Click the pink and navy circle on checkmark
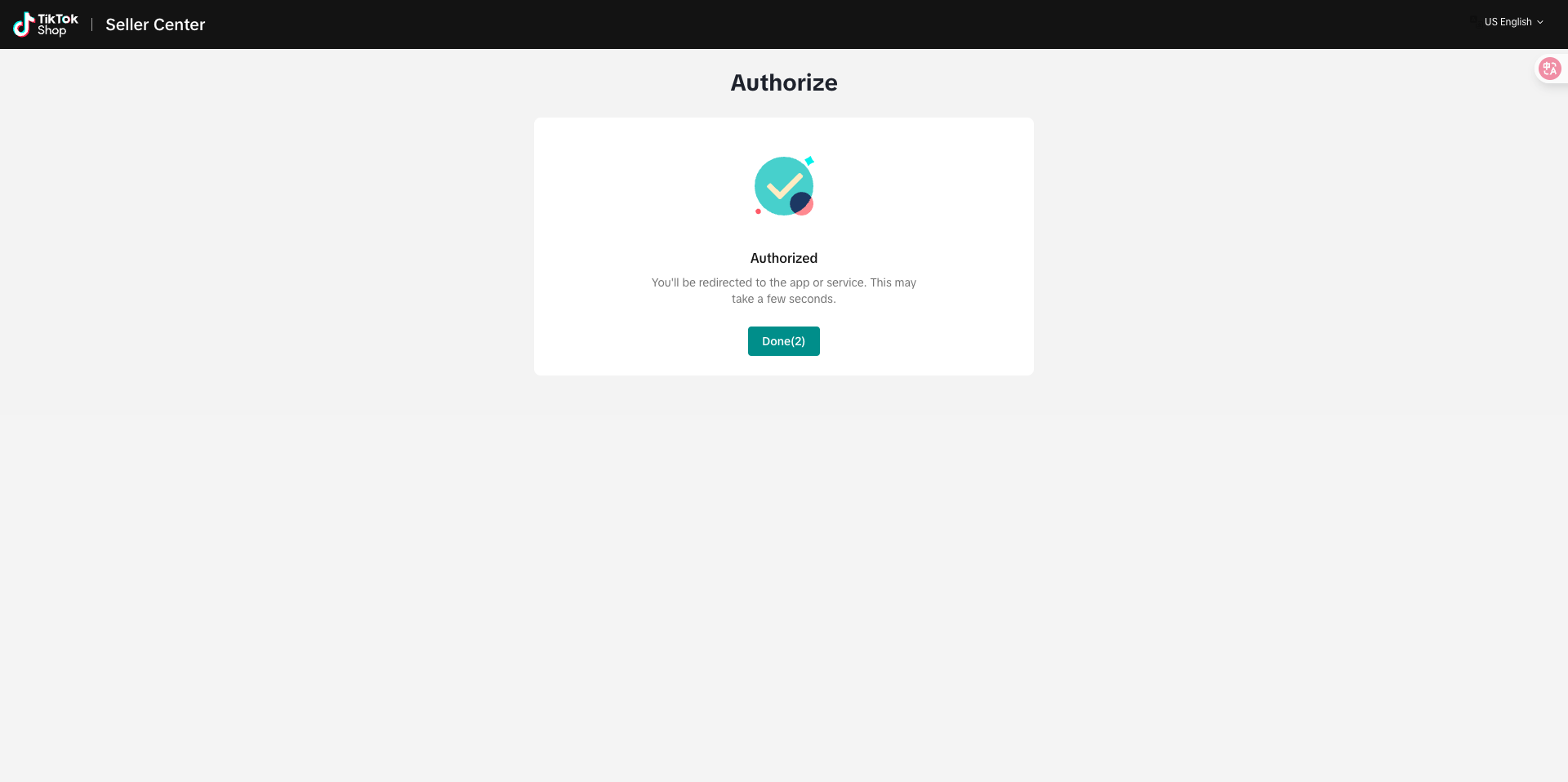 [x=802, y=203]
